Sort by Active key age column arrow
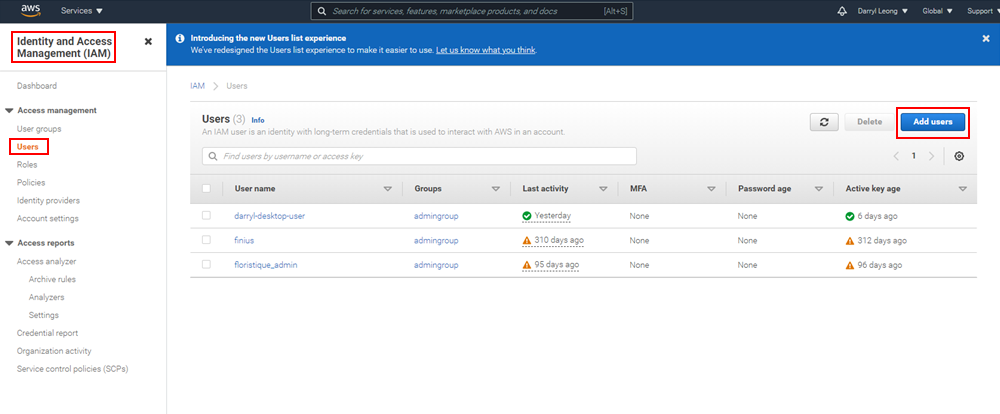The height and width of the screenshot is (414, 1000). coord(963,189)
